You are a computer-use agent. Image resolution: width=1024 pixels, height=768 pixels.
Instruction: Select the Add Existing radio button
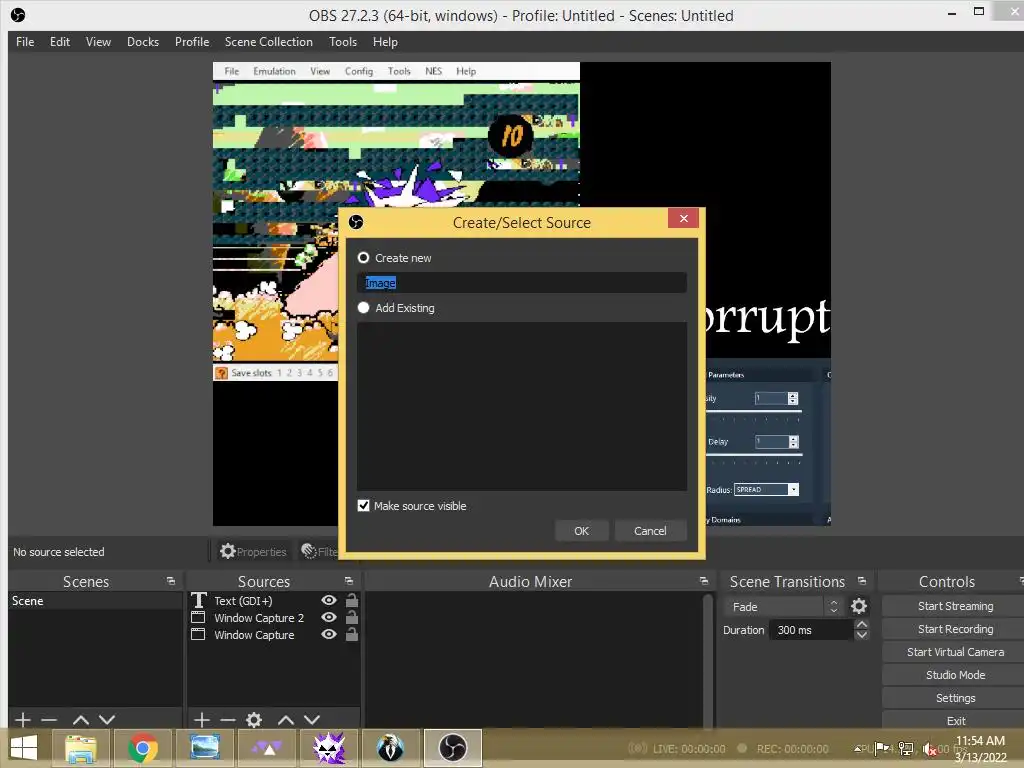[x=363, y=308]
